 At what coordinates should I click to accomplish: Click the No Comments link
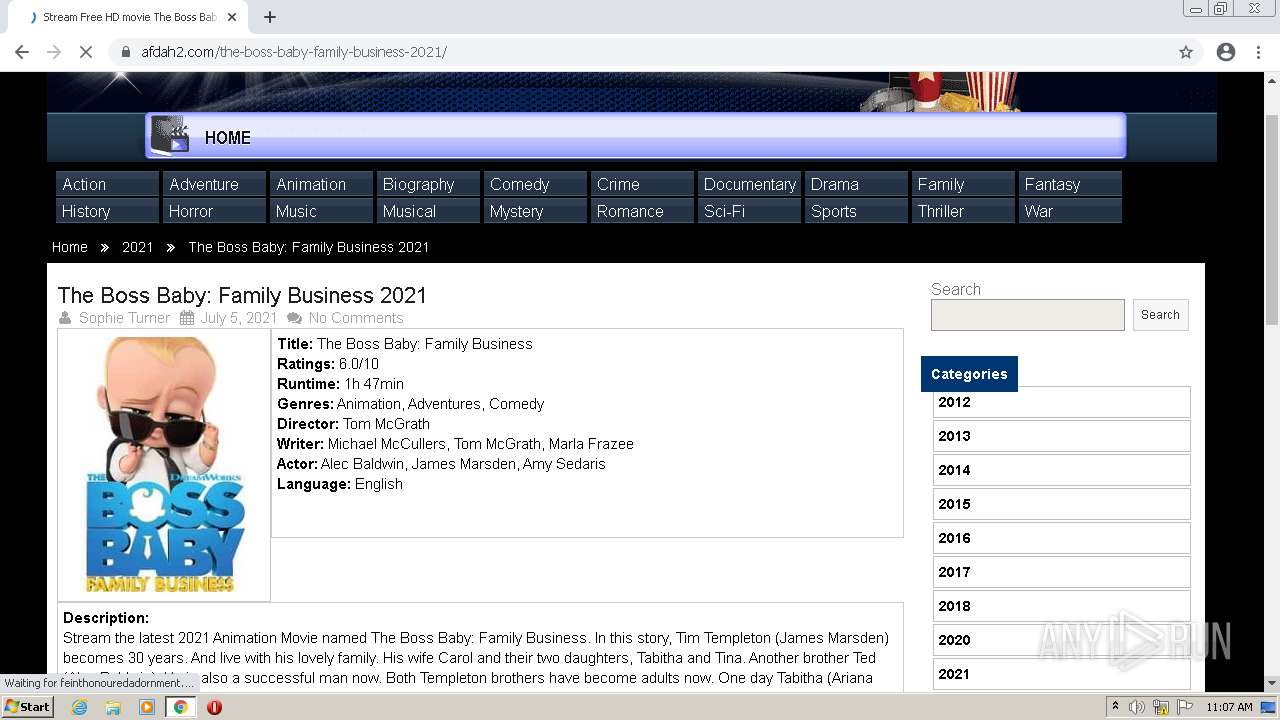click(356, 318)
